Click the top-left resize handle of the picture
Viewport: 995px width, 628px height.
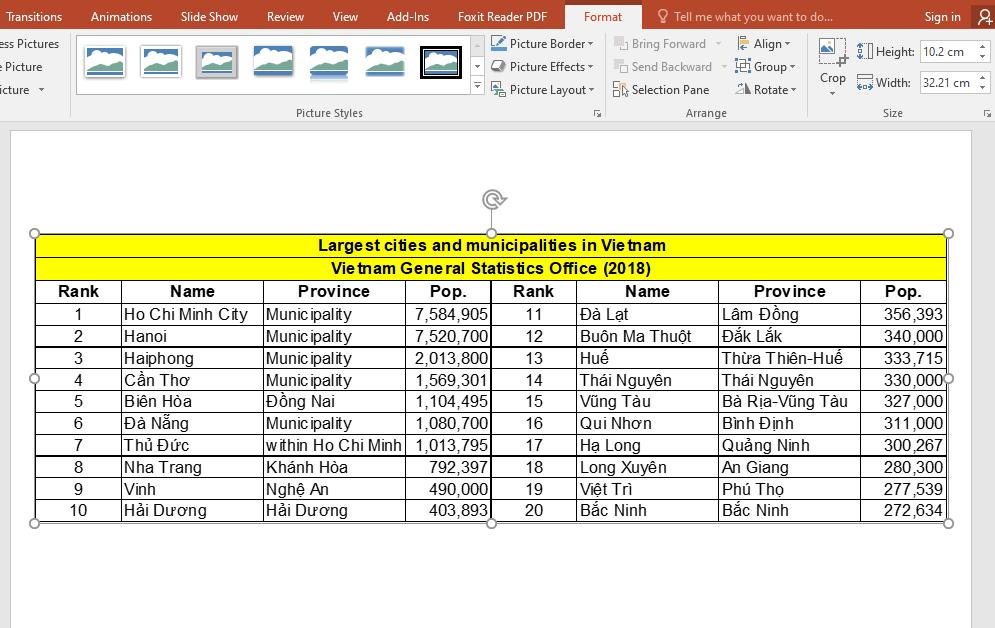click(x=34, y=233)
